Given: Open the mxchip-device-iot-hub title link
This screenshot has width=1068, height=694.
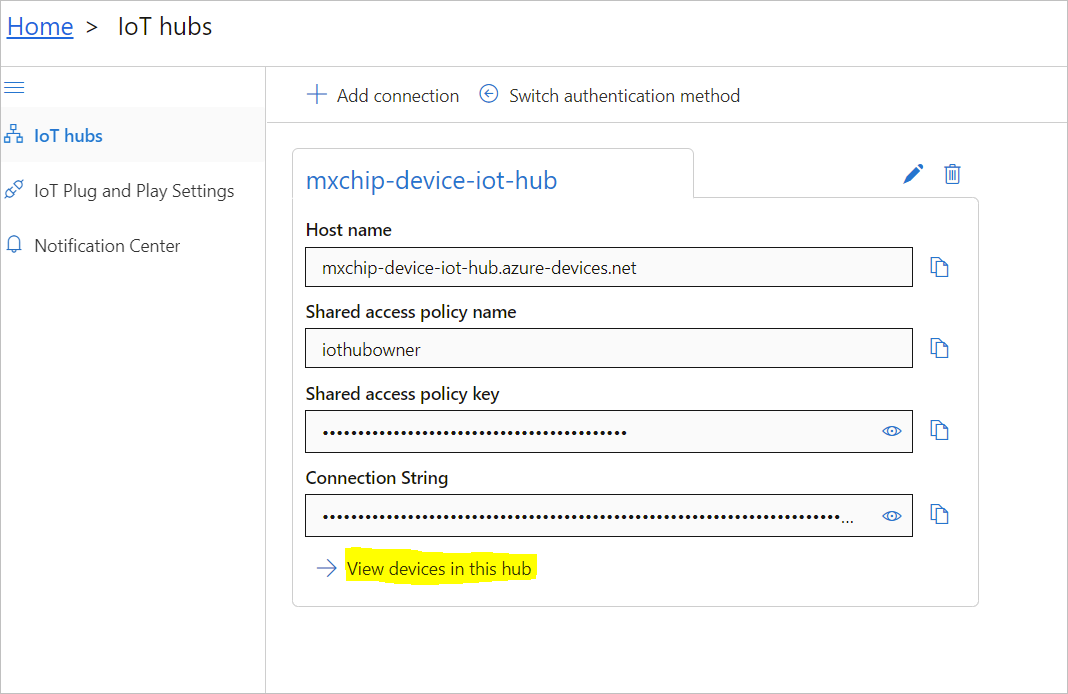Looking at the screenshot, I should tap(431, 180).
